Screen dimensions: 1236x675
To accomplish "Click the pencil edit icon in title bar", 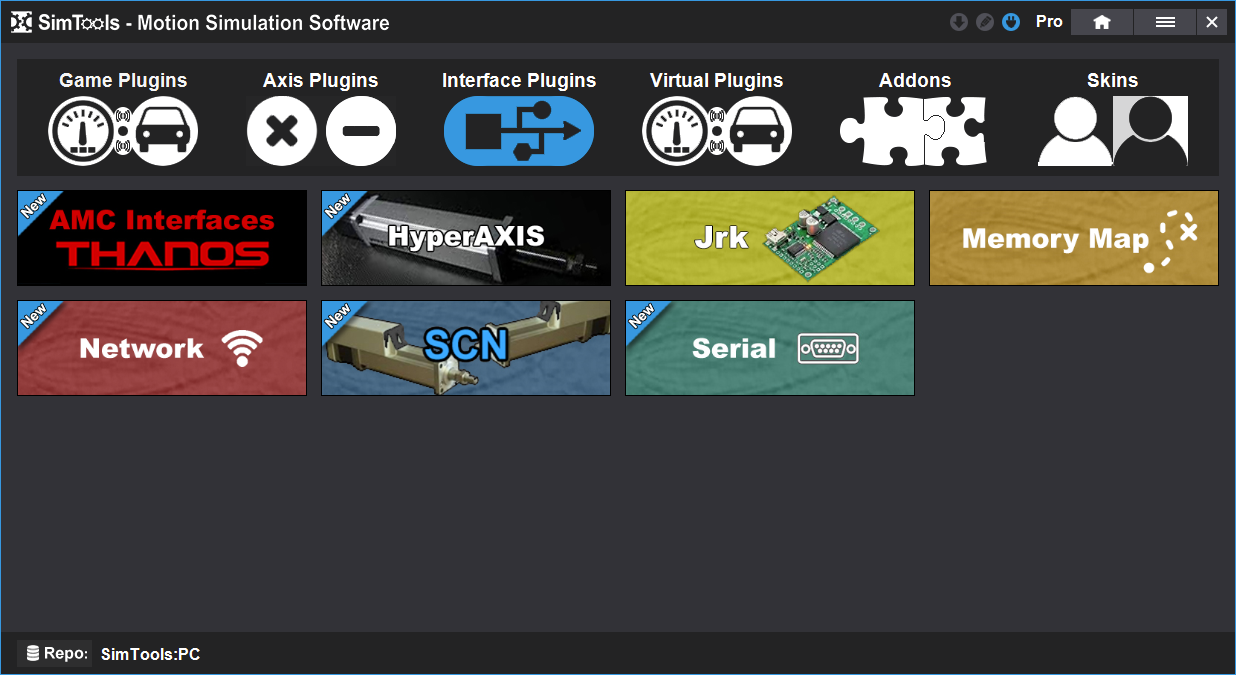I will 984,22.
